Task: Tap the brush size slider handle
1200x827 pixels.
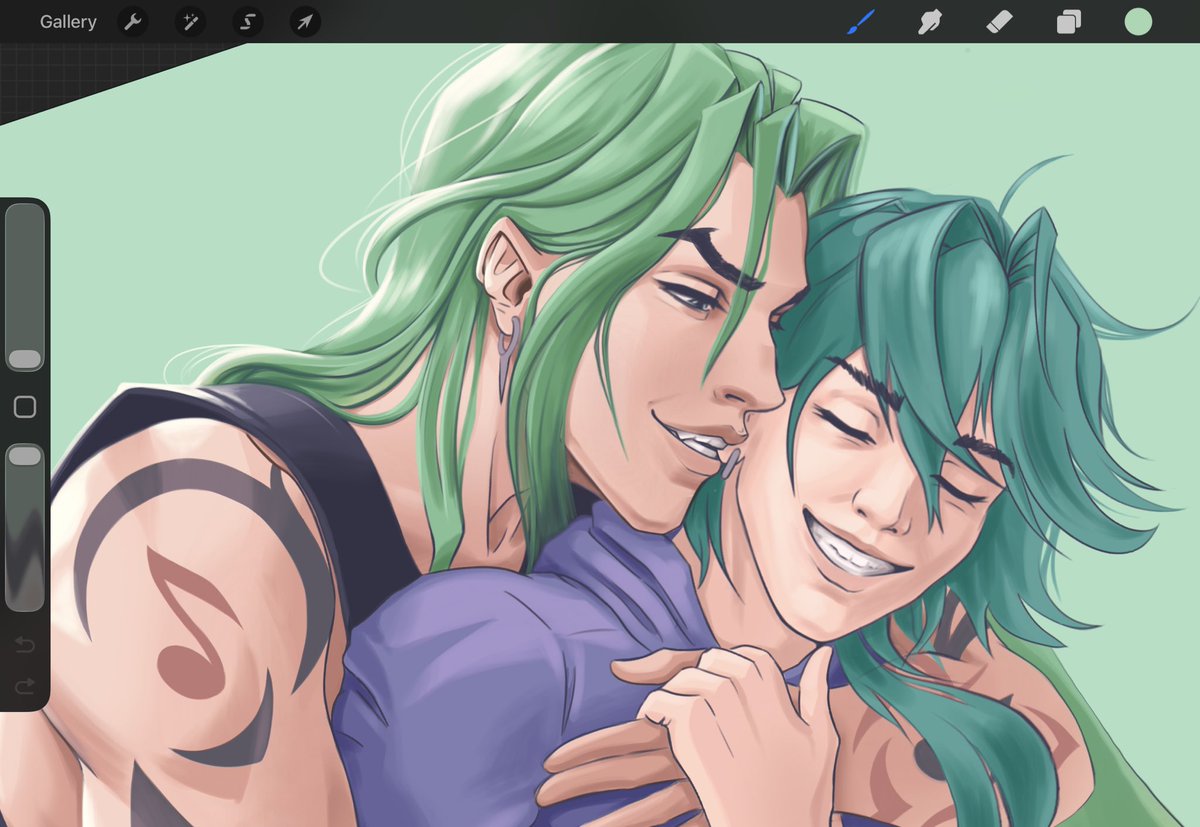Action: pyautogui.click(x=25, y=359)
